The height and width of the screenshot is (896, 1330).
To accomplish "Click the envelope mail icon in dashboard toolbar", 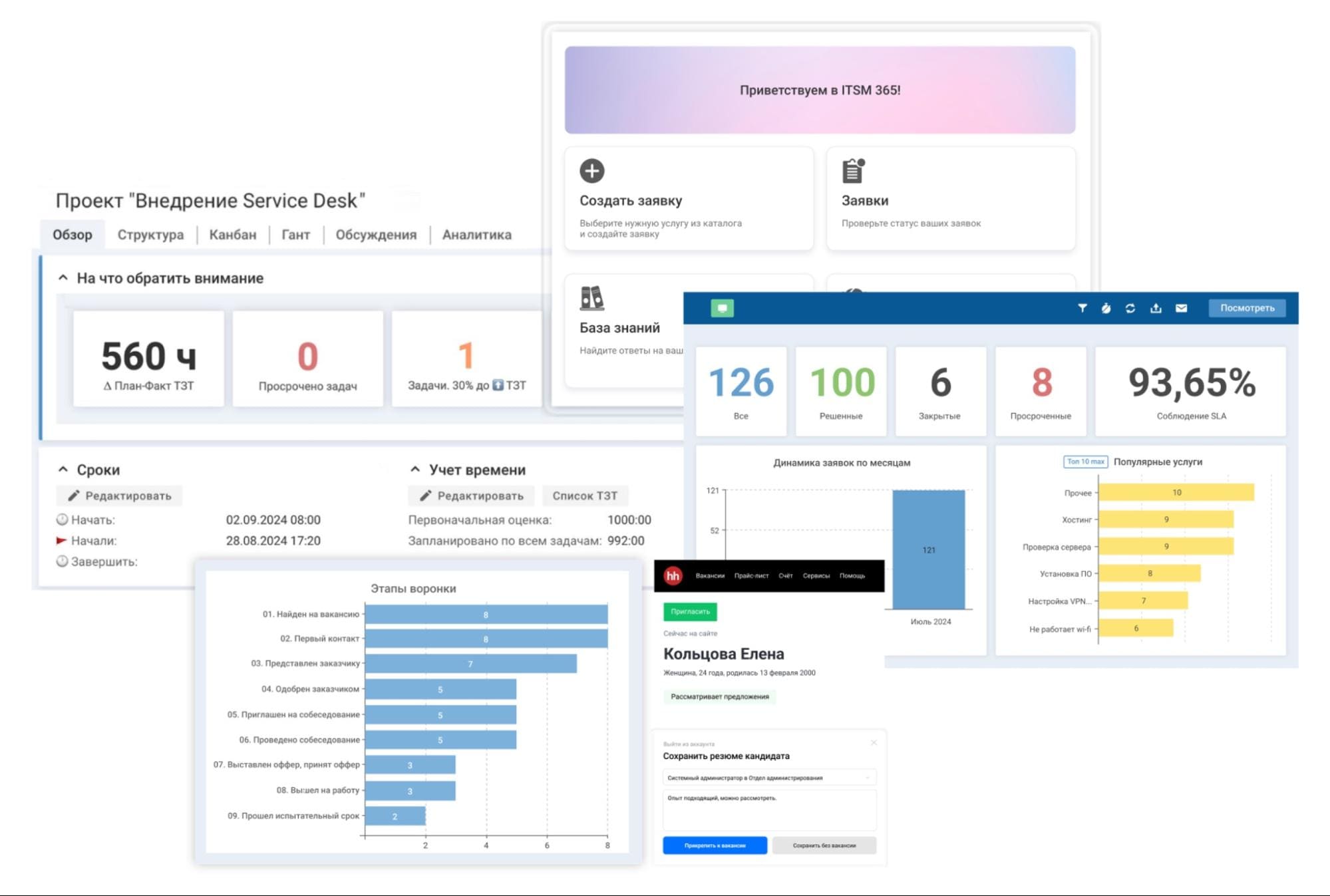I will [1181, 308].
